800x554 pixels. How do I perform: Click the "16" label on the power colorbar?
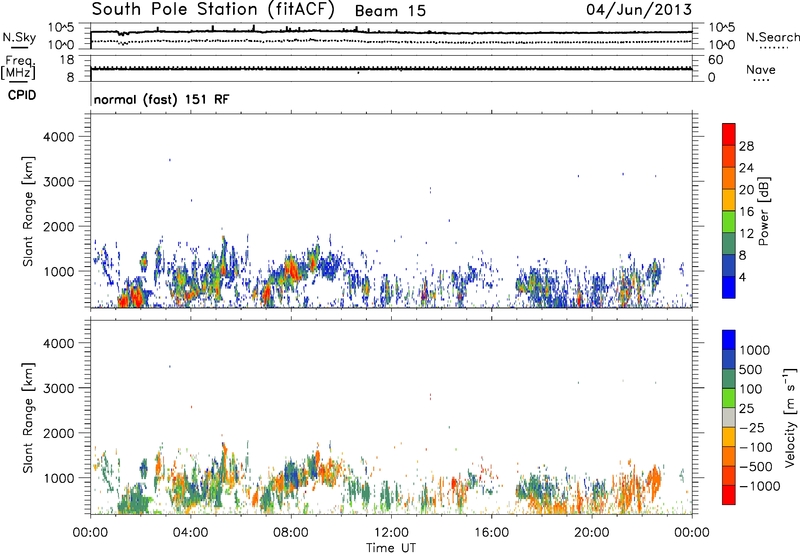[x=746, y=212]
